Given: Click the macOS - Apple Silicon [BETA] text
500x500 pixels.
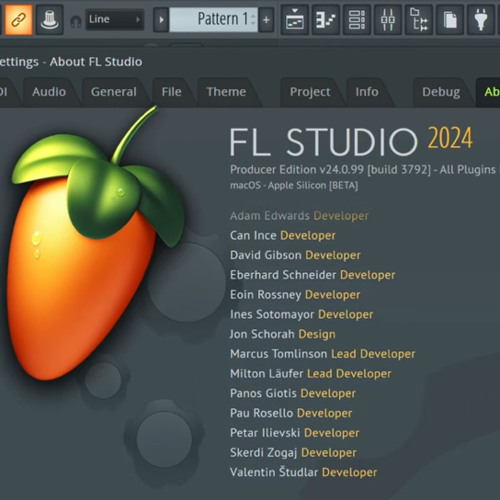Looking at the screenshot, I should [294, 185].
